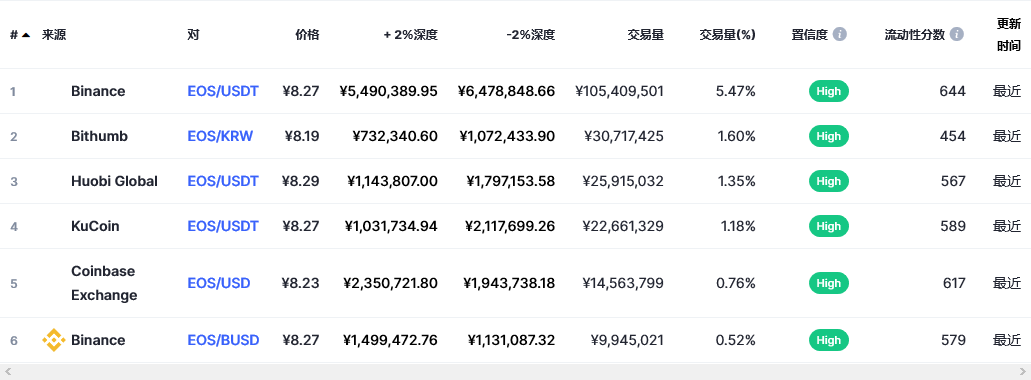Click the left arrow on horizontal scrollbar
The image size is (1031, 380).
click(x=8, y=372)
